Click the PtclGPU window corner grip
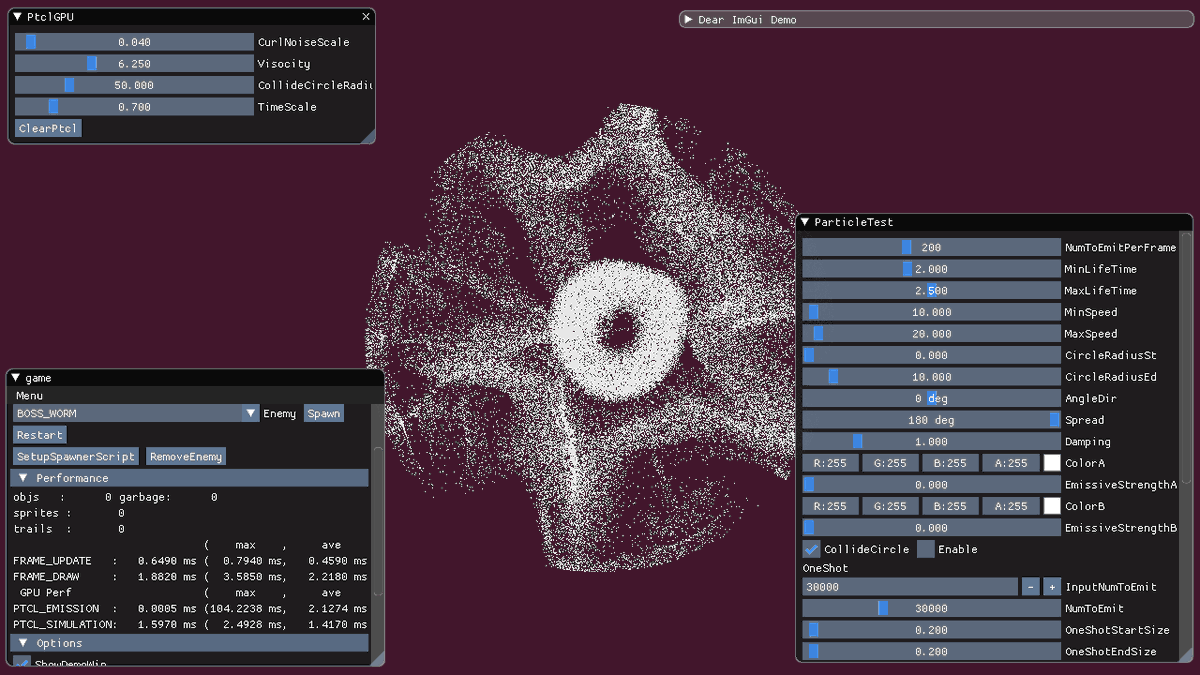This screenshot has height=675, width=1200. pyautogui.click(x=368, y=136)
